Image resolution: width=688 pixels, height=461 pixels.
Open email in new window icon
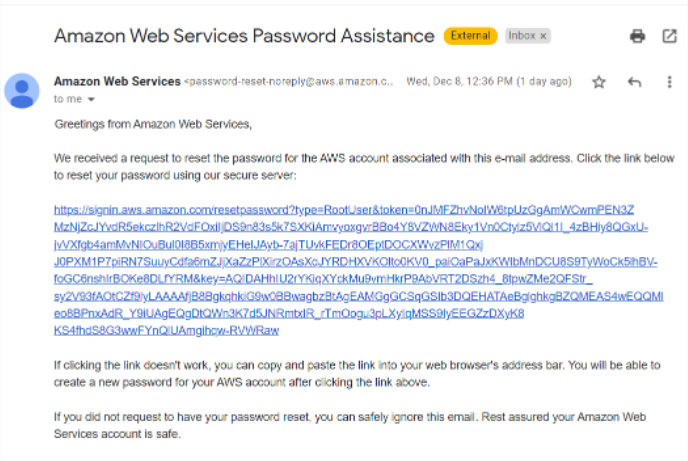click(x=669, y=36)
